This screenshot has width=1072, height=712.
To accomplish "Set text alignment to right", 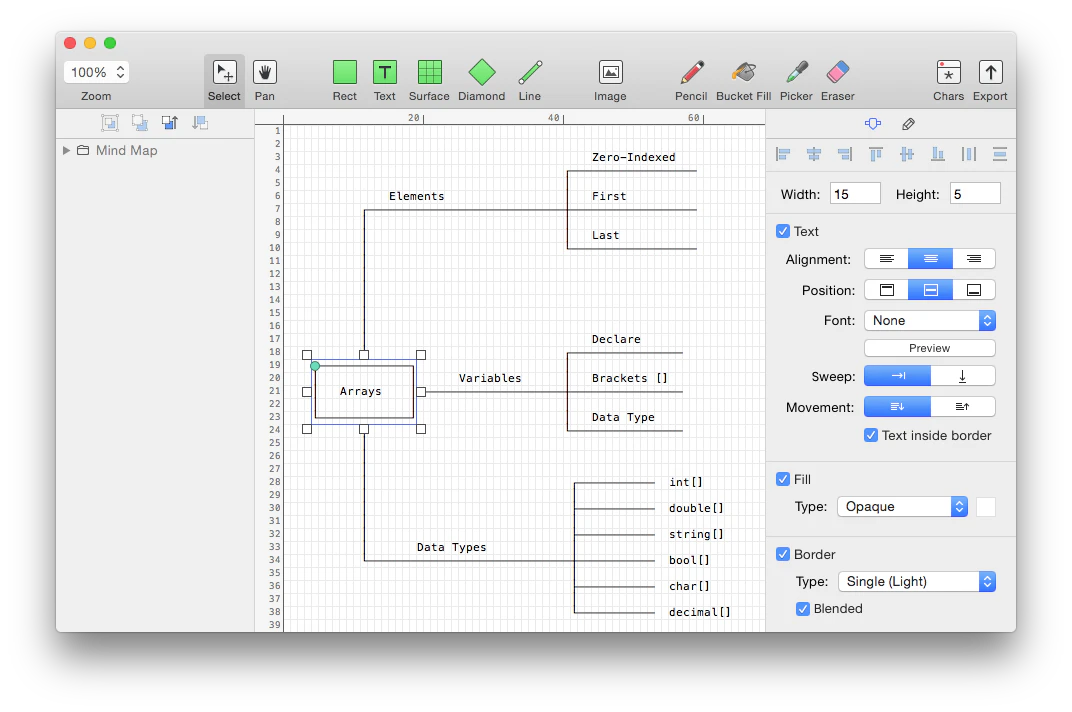I will pyautogui.click(x=973, y=259).
